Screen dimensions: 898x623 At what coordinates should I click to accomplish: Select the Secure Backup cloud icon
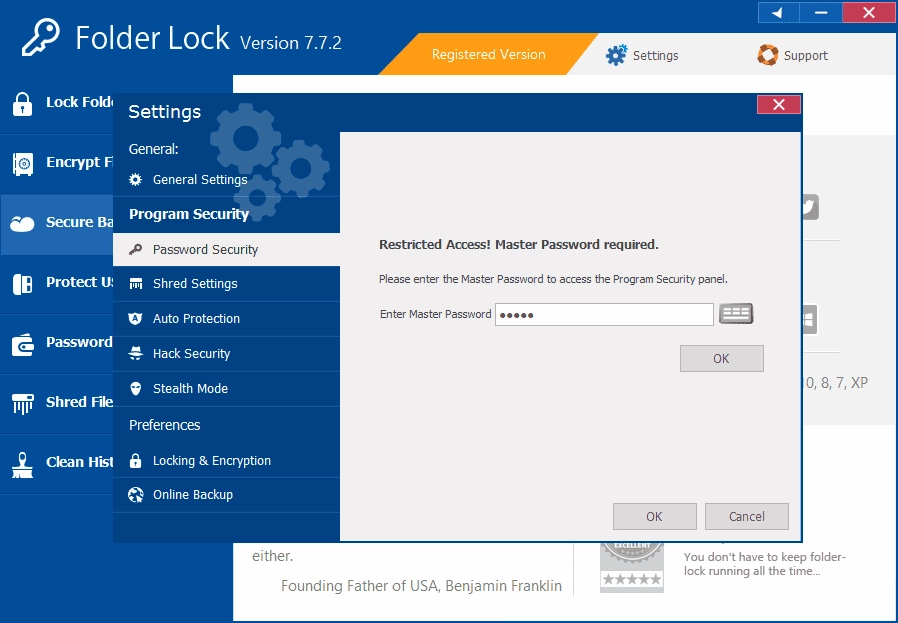tap(22, 223)
